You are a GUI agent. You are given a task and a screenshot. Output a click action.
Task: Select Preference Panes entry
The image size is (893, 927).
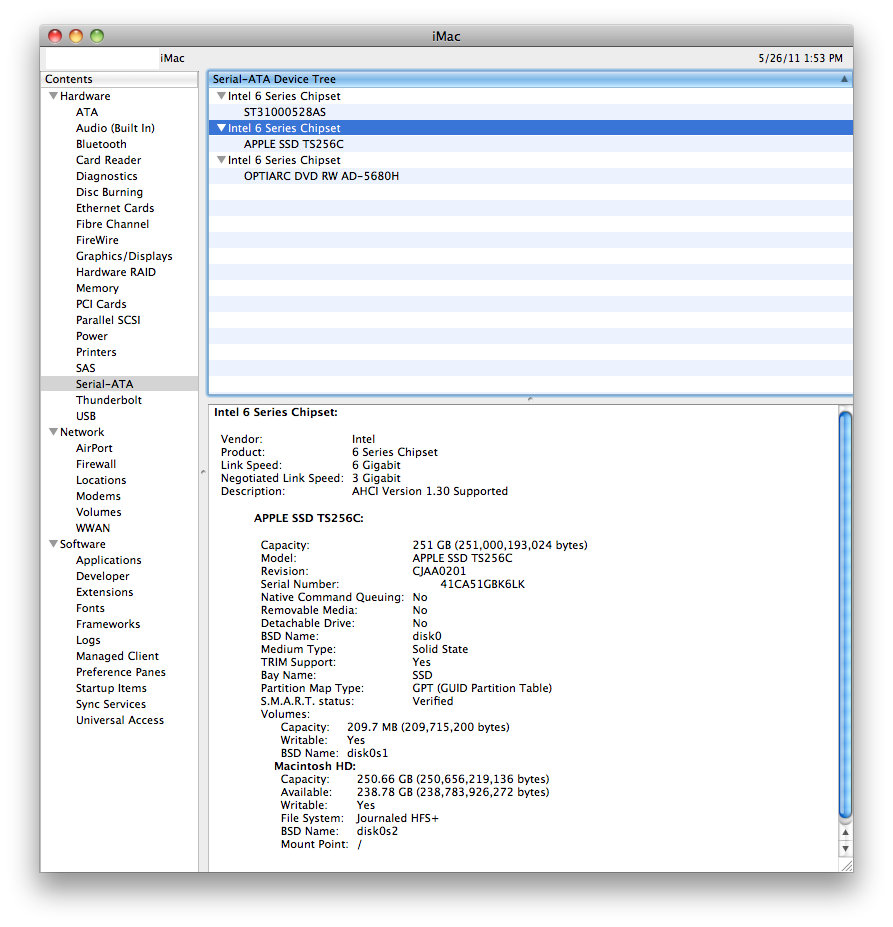click(121, 672)
